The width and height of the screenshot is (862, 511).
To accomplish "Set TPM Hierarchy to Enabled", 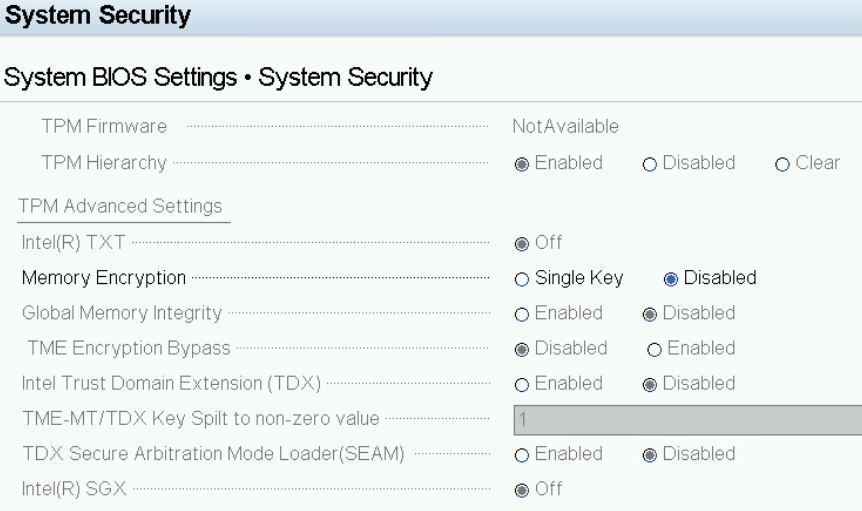I will pyautogui.click(x=522, y=164).
